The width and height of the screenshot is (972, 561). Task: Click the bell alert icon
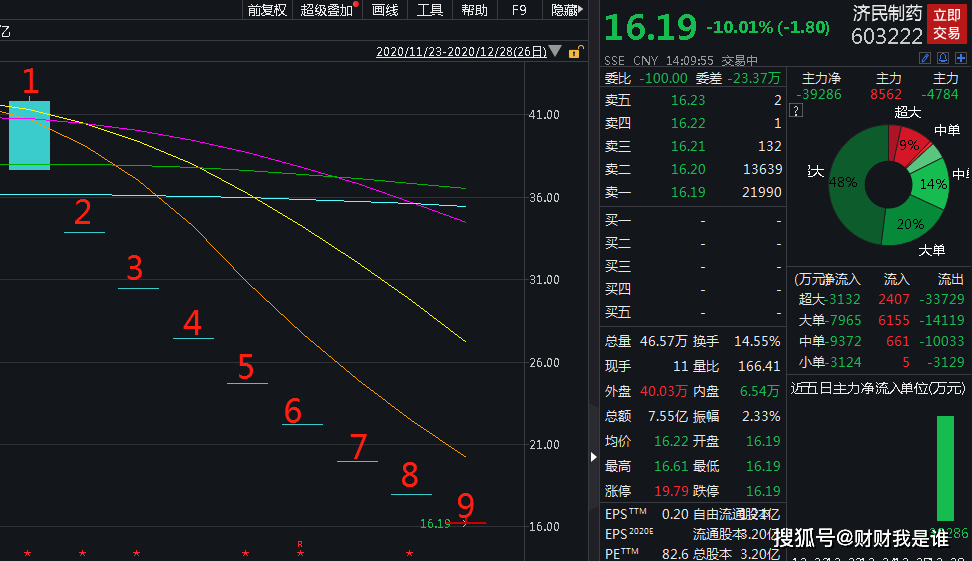(942, 59)
